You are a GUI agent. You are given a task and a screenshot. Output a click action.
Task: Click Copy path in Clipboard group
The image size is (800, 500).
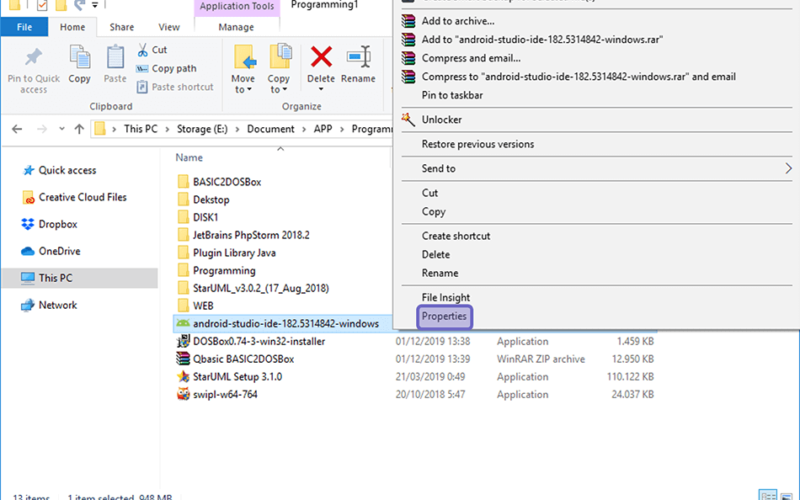[x=166, y=68]
